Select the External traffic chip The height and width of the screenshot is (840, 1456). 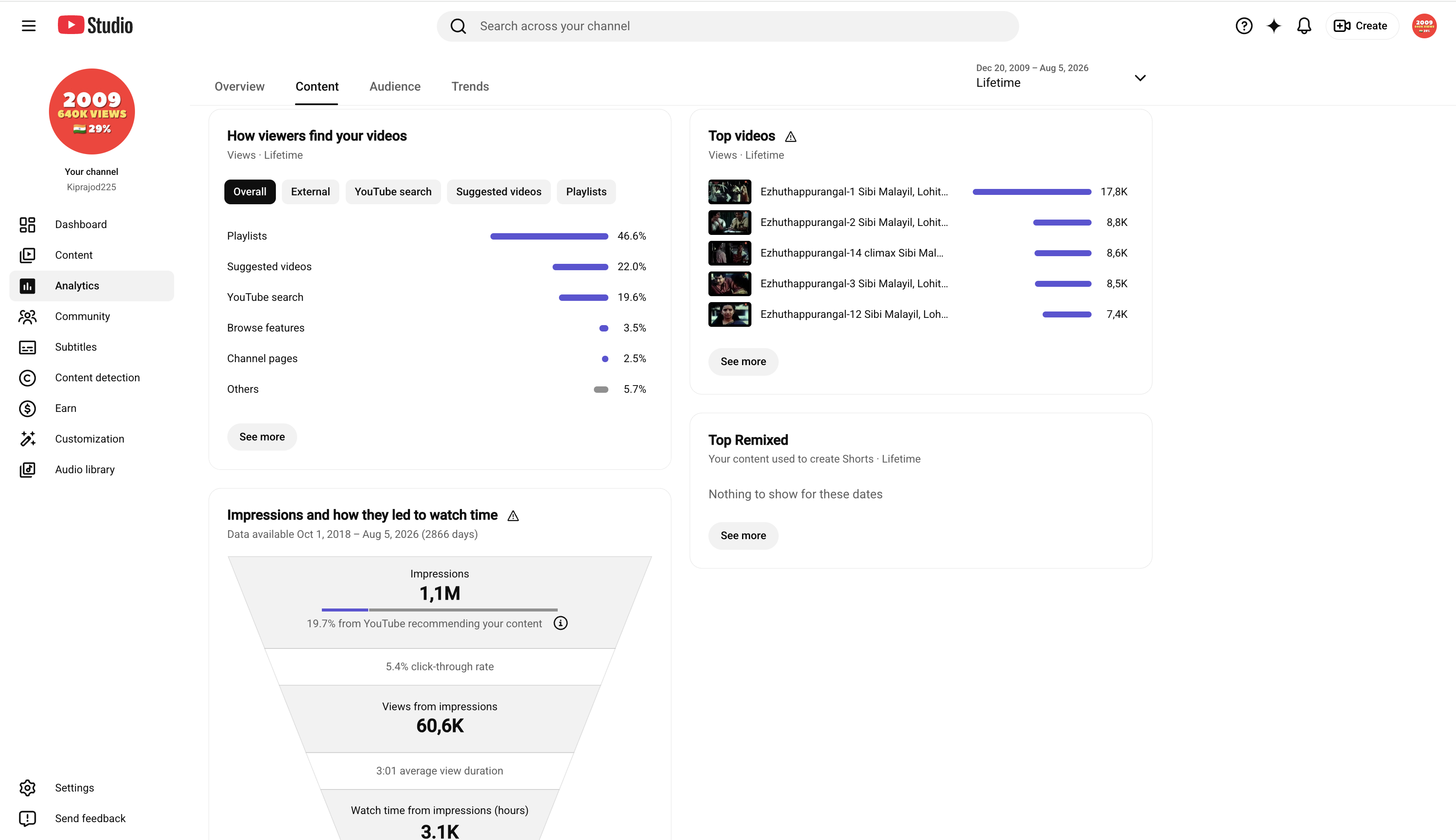[310, 191]
